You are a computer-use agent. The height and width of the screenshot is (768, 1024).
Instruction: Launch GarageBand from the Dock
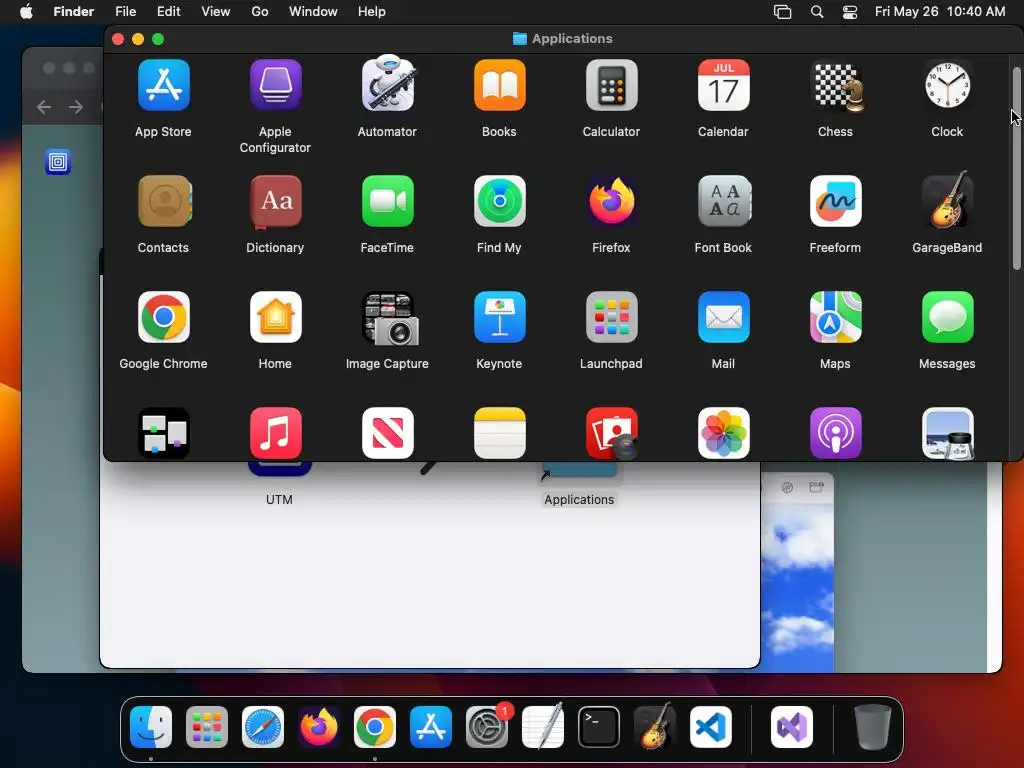click(655, 726)
